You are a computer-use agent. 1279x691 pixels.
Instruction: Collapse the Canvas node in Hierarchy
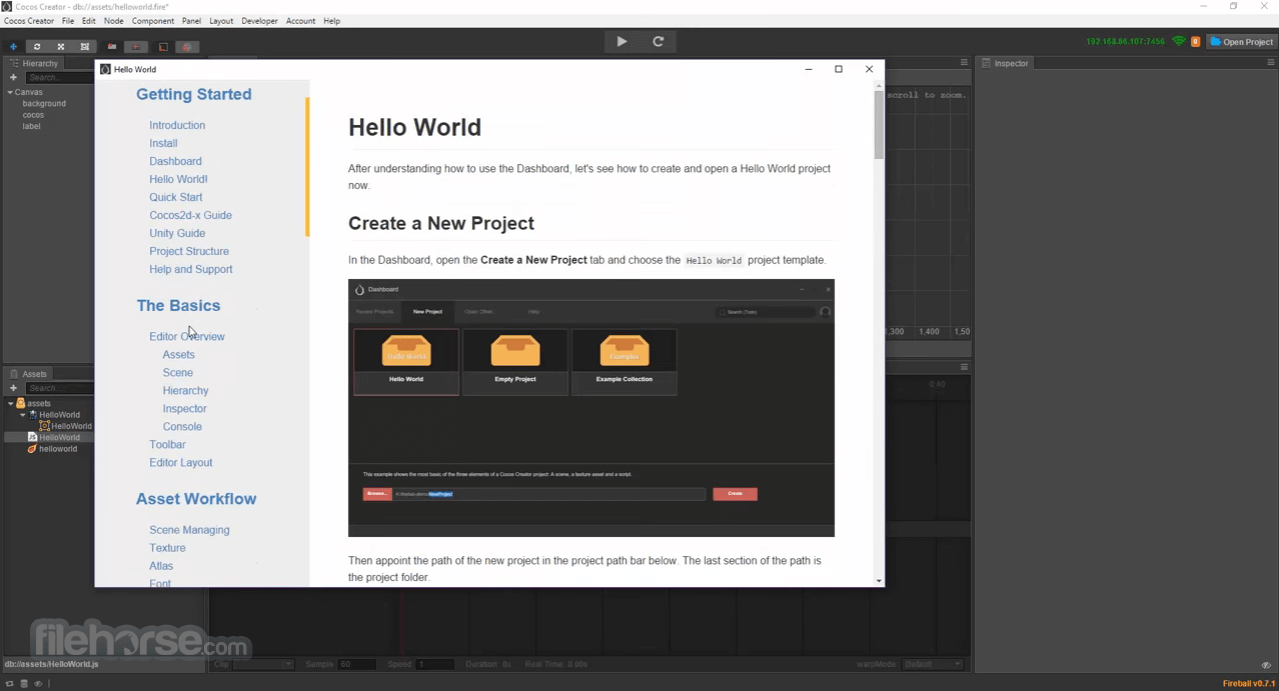[x=10, y=92]
